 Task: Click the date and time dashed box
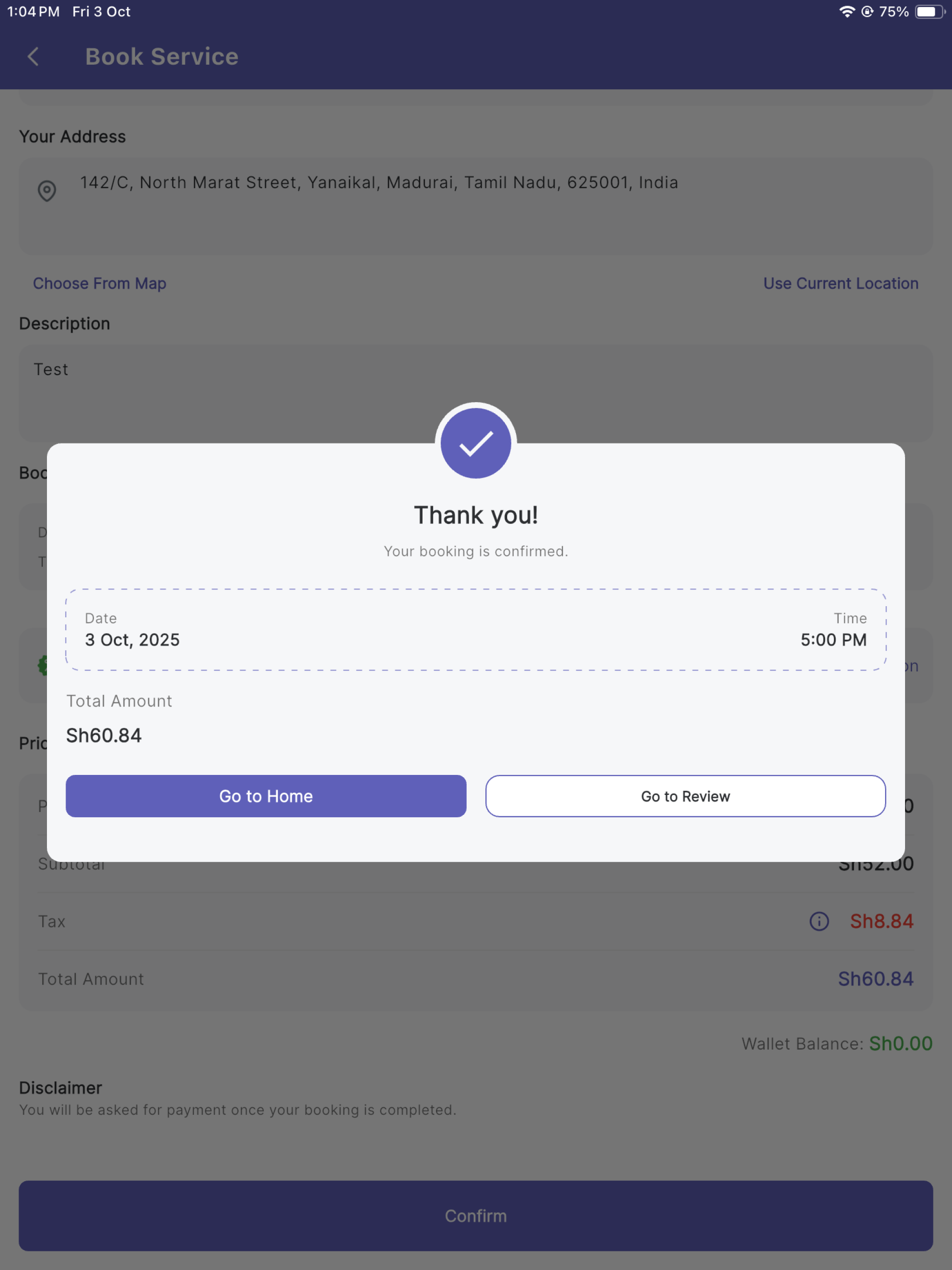pyautogui.click(x=476, y=630)
